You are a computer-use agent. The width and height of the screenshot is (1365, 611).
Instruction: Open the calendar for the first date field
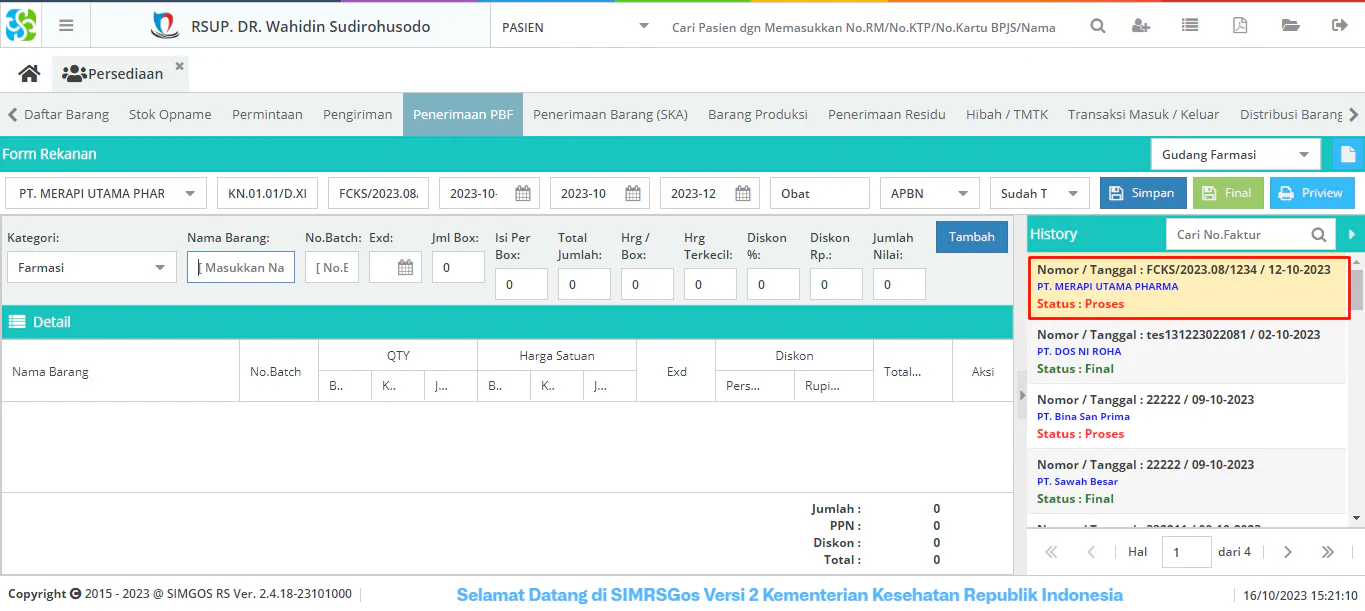tap(523, 193)
